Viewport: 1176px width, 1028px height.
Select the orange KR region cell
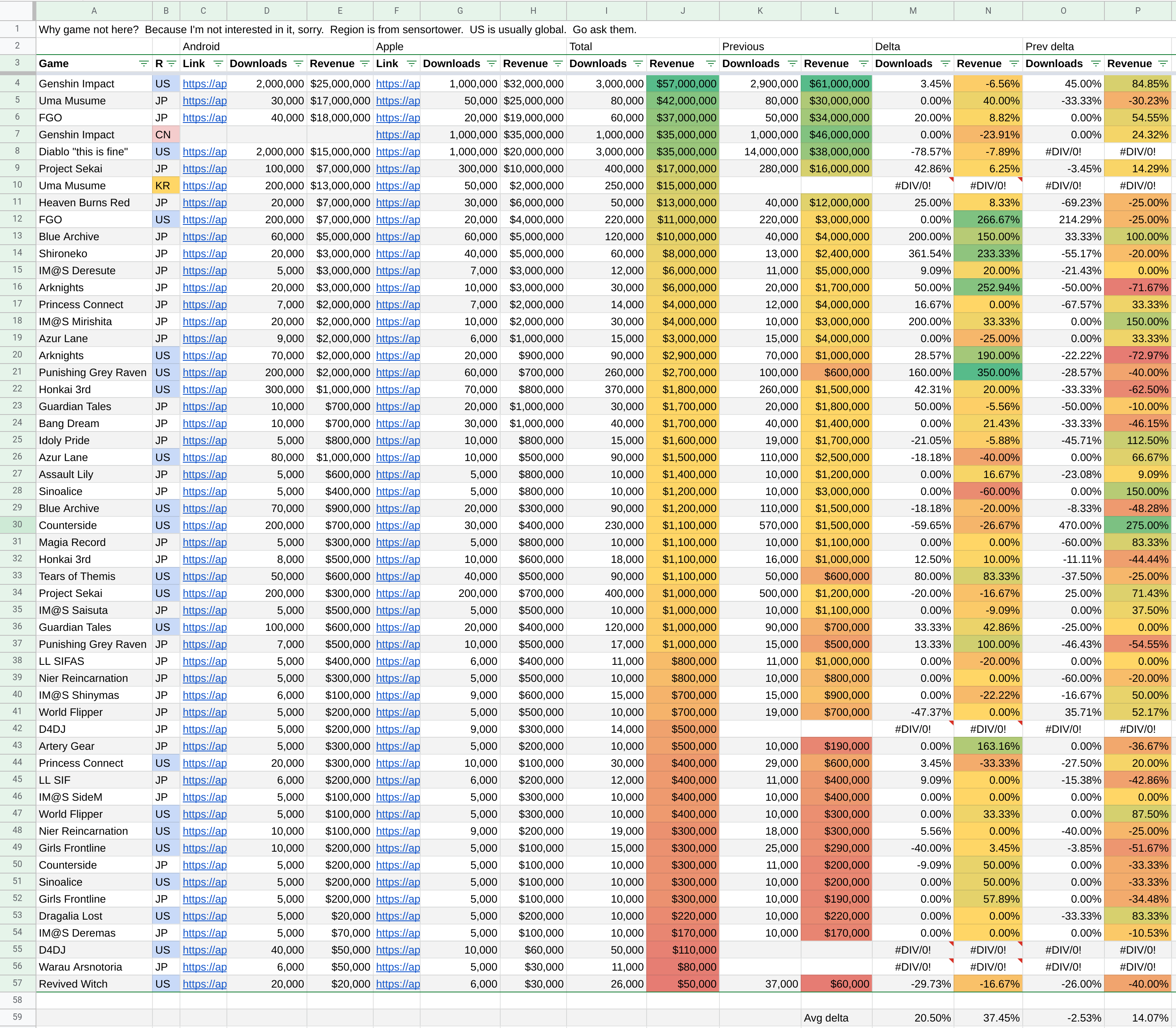[166, 186]
